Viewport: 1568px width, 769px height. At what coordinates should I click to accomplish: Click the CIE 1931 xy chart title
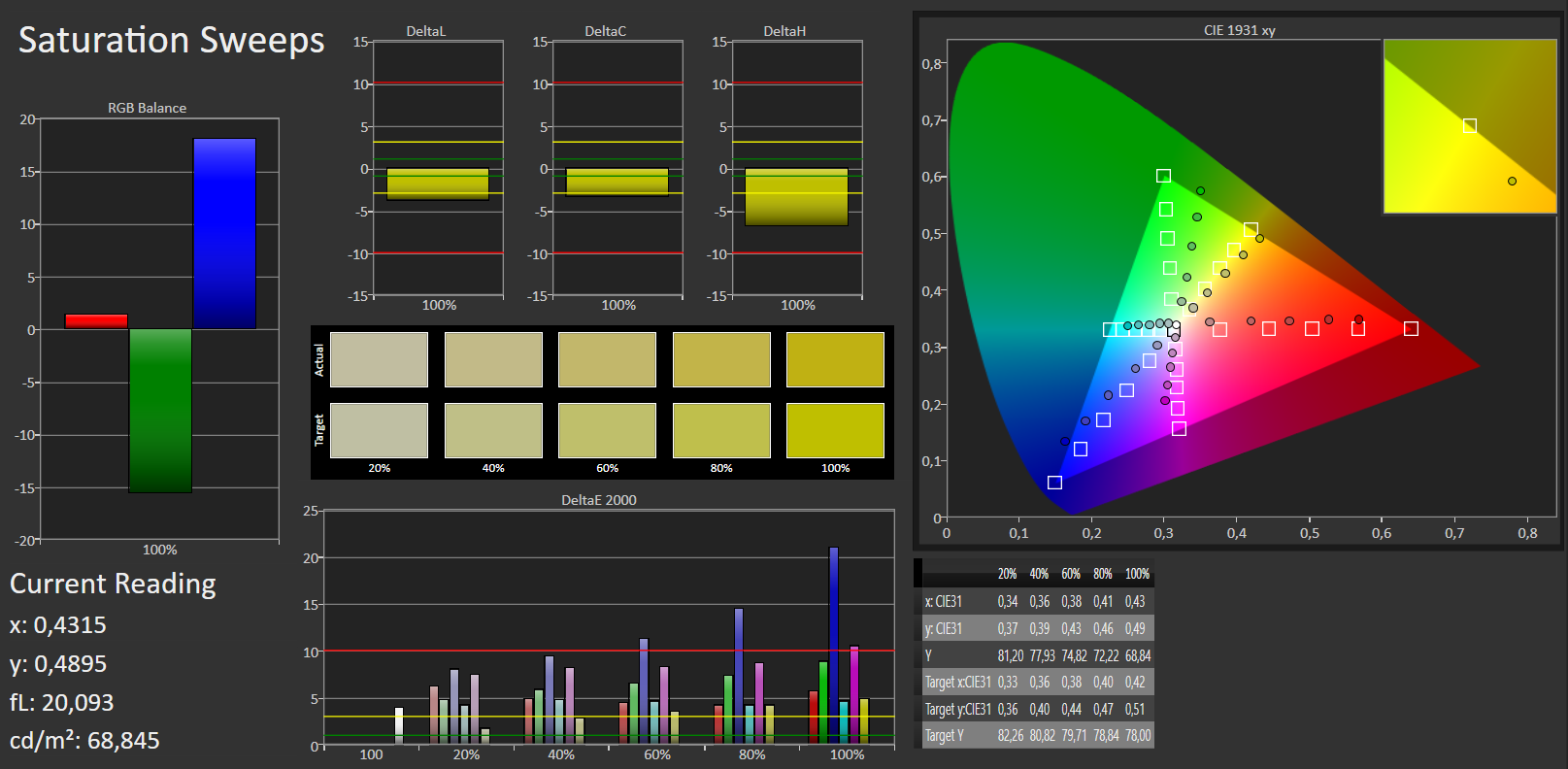pyautogui.click(x=1239, y=30)
